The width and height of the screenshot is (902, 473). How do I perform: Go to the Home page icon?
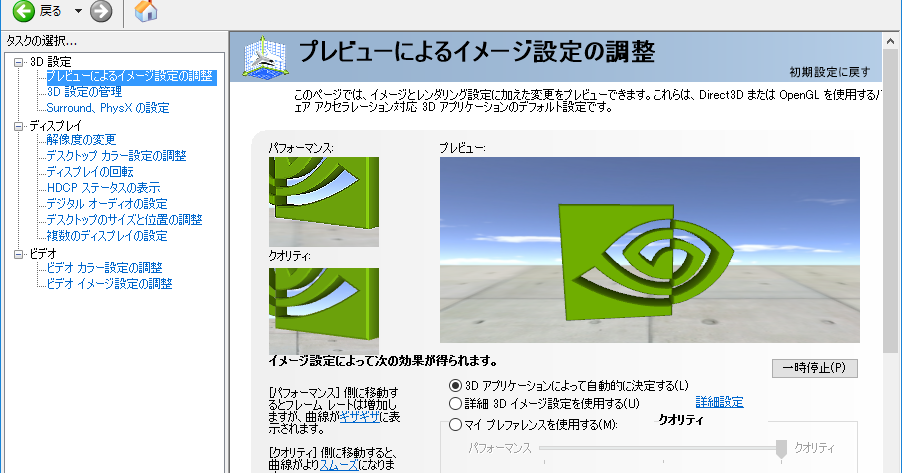pyautogui.click(x=146, y=11)
